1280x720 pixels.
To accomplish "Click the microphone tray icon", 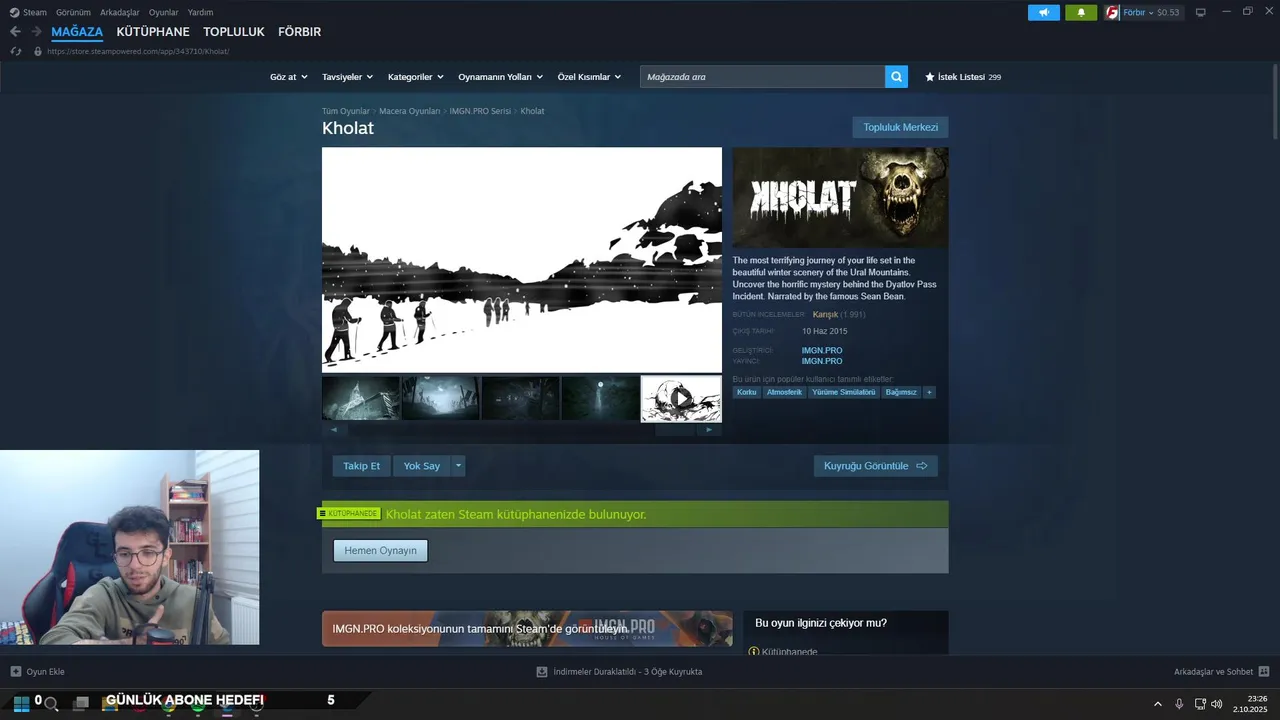I will [x=1180, y=704].
